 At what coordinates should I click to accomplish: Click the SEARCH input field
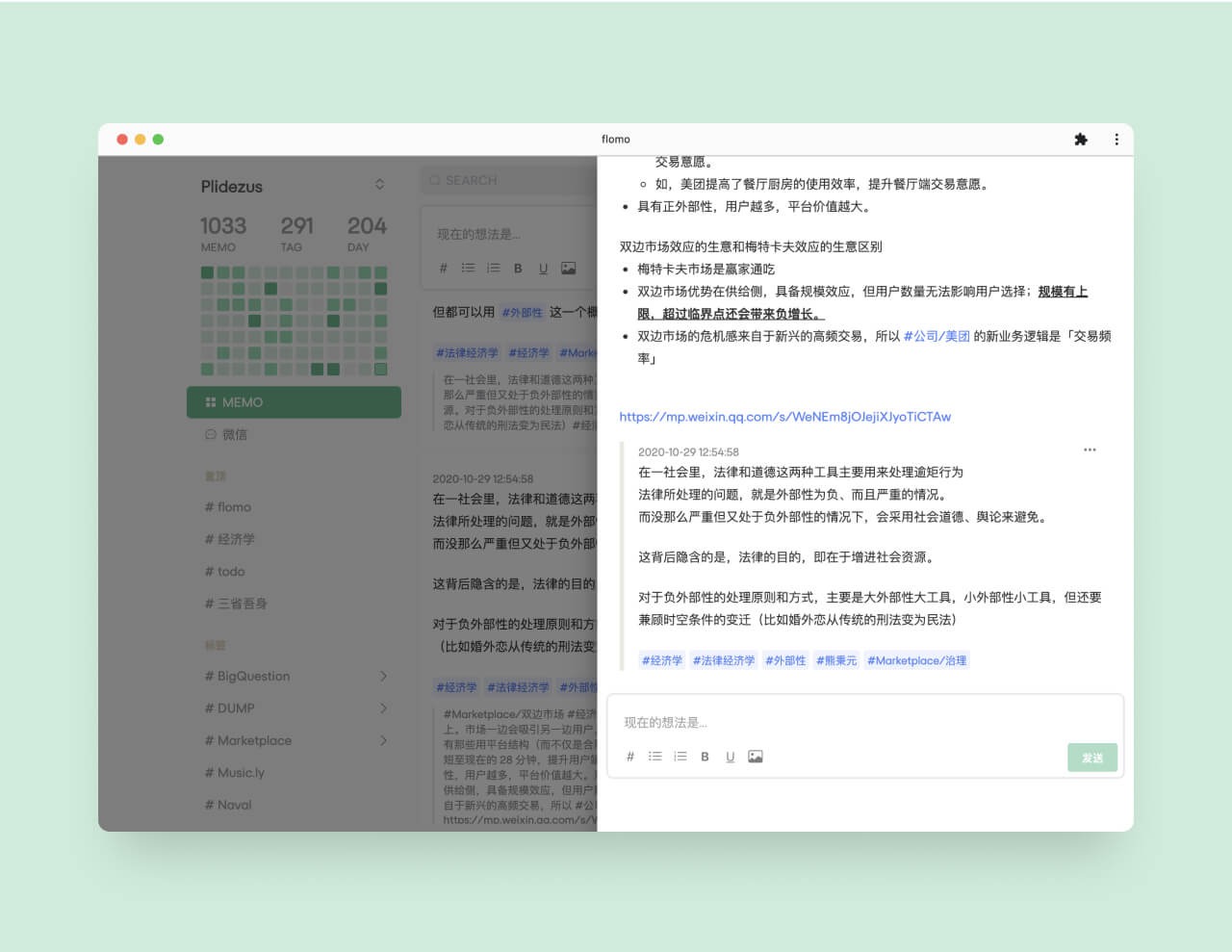(x=509, y=180)
